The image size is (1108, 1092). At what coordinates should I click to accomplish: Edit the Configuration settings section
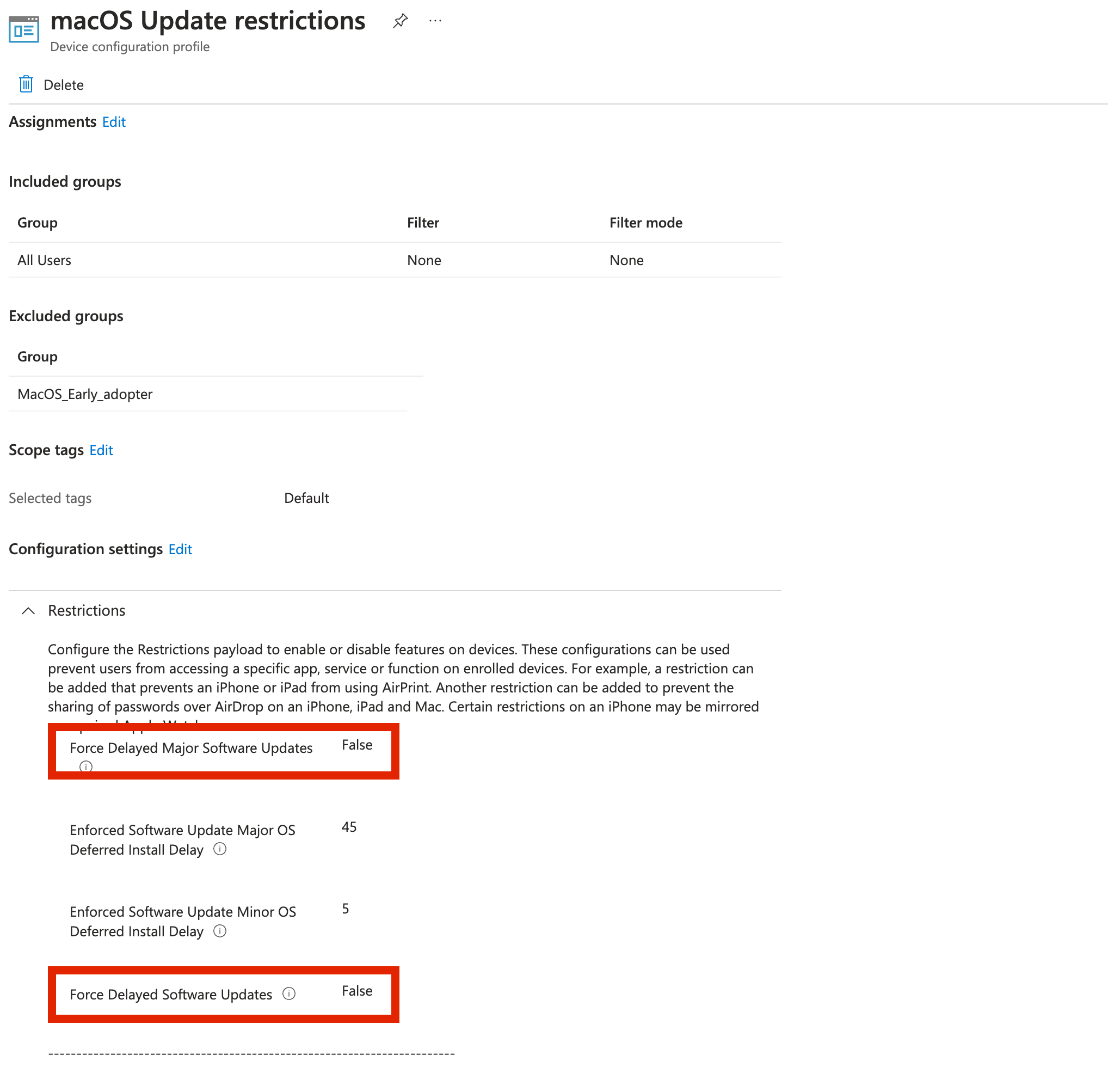[180, 549]
